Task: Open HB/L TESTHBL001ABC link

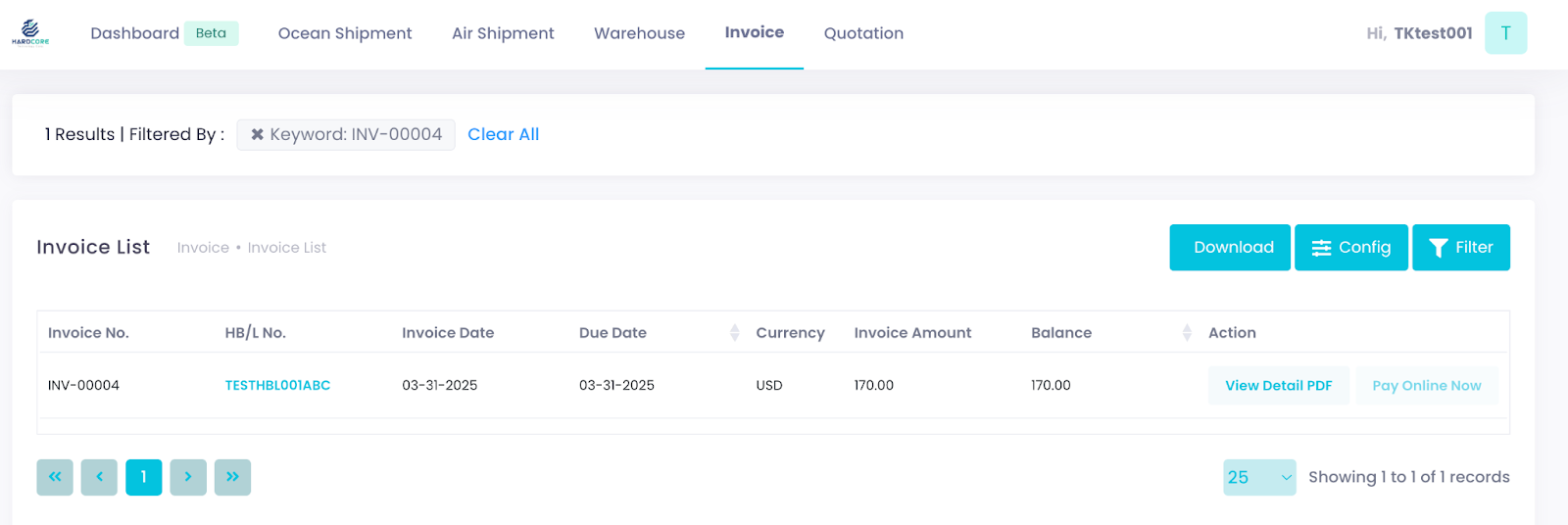Action: pos(277,385)
